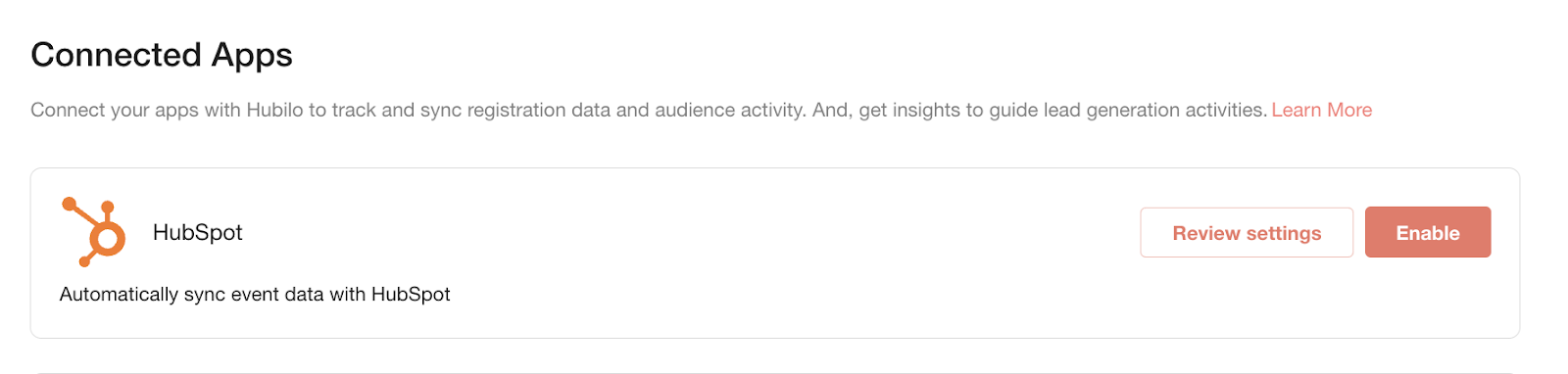Viewport: 1568px width, 374px height.
Task: Select the HubSpot app name label
Action: [198, 232]
